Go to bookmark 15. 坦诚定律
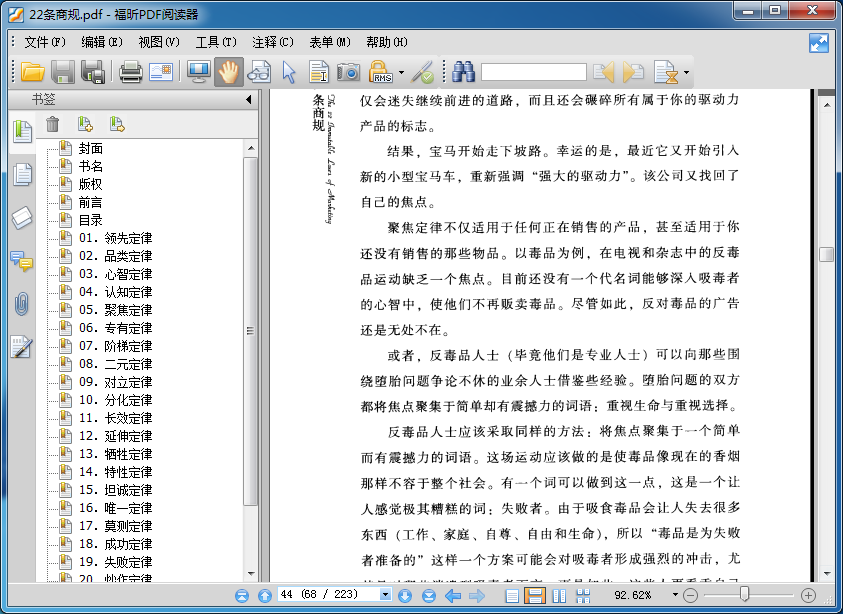This screenshot has height=614, width=843. pyautogui.click(x=116, y=490)
